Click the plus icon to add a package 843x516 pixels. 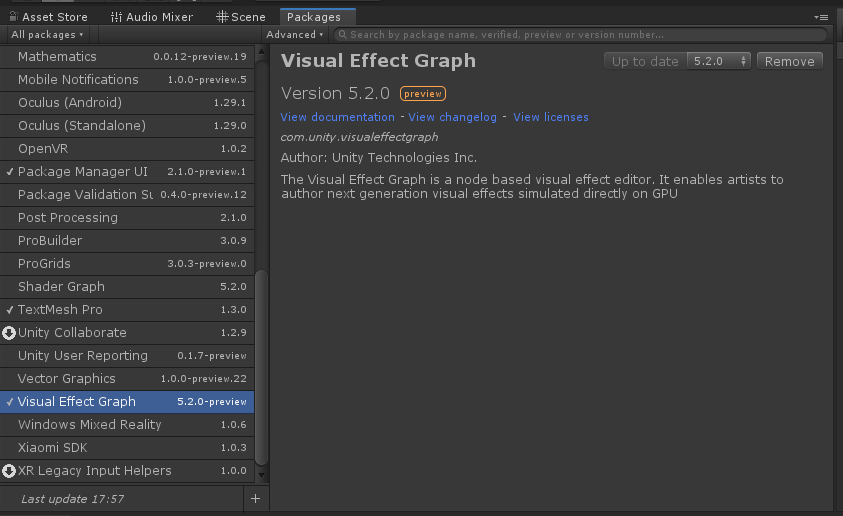[255, 498]
